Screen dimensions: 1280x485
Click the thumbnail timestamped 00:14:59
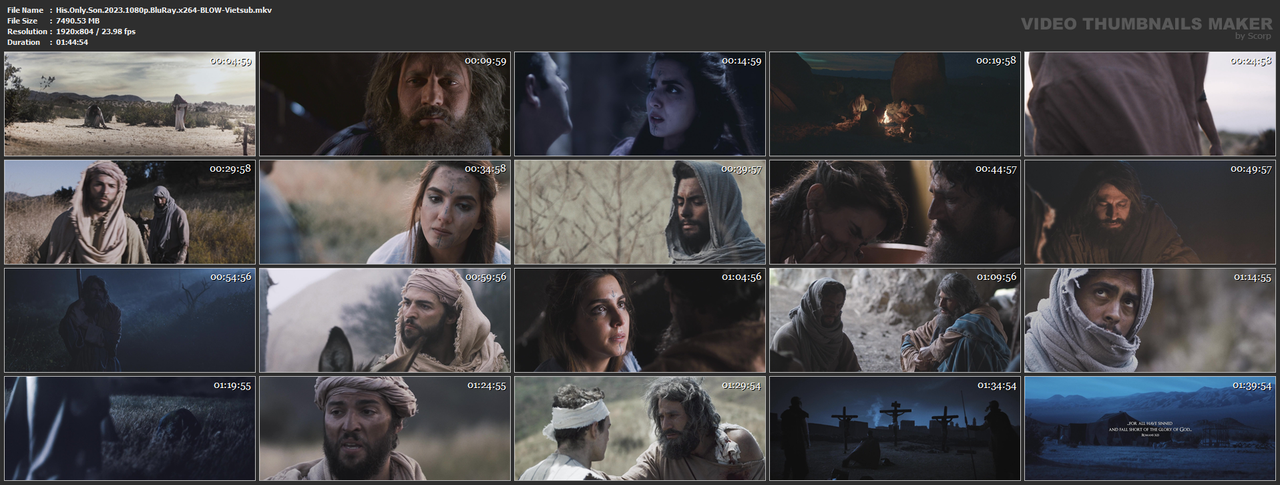point(640,104)
